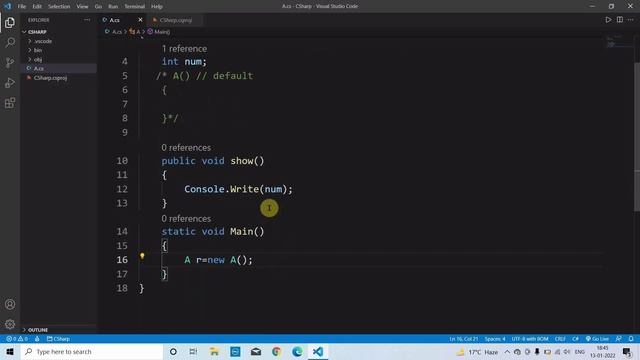Open the Selection menu

pyautogui.click(x=59, y=6)
